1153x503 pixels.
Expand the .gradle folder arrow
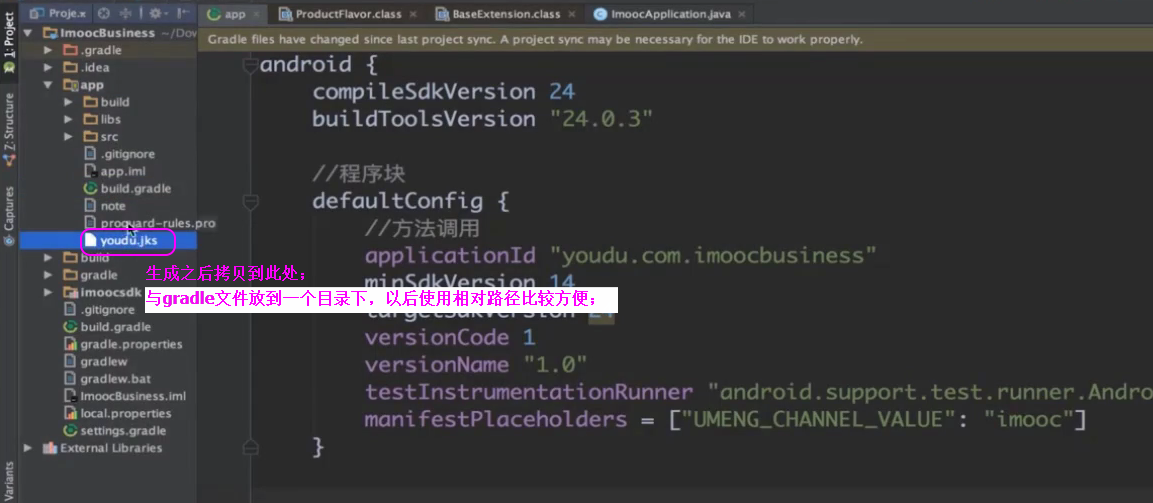[x=48, y=50]
